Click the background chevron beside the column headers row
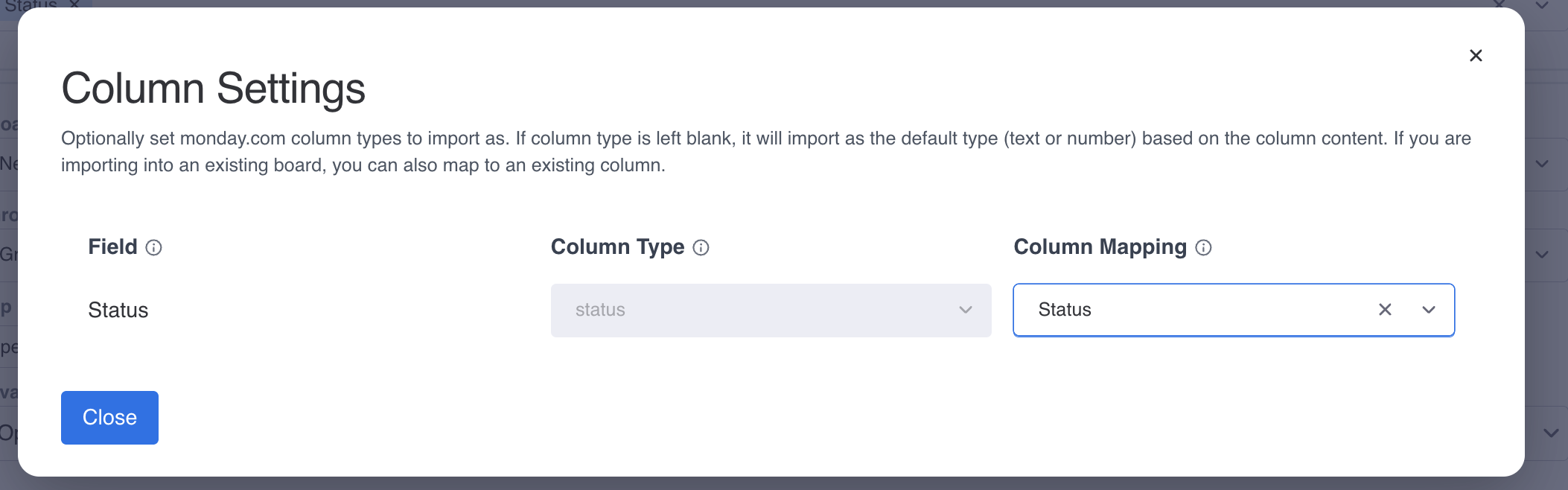 pos(1542,254)
